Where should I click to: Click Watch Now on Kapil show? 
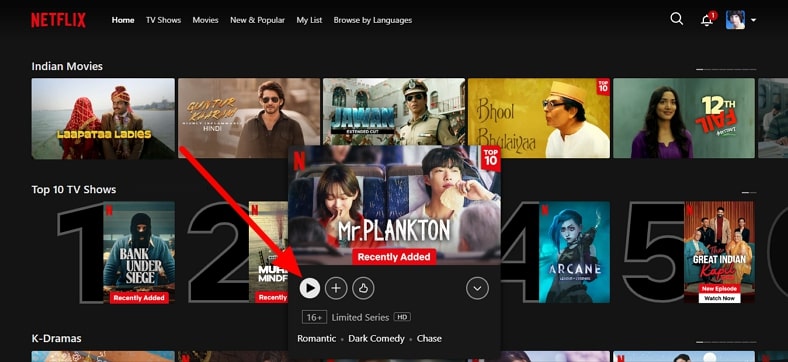[x=719, y=298]
